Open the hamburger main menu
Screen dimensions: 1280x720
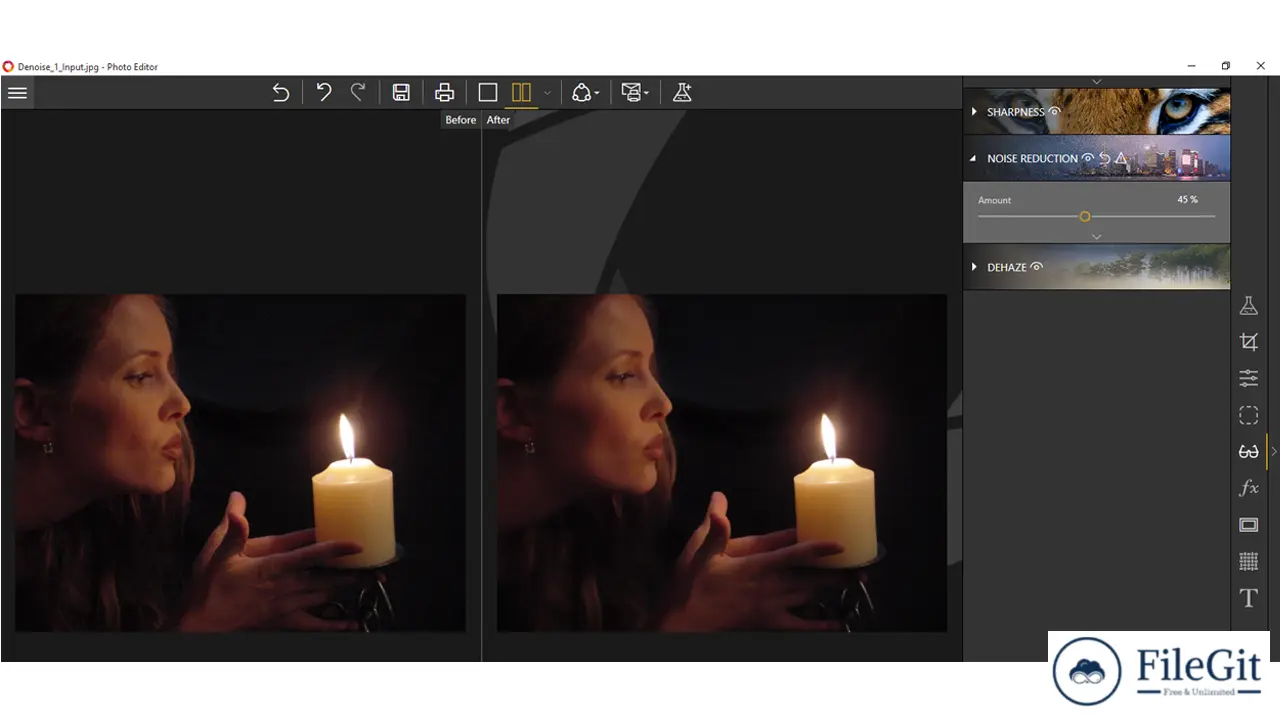tap(17, 93)
